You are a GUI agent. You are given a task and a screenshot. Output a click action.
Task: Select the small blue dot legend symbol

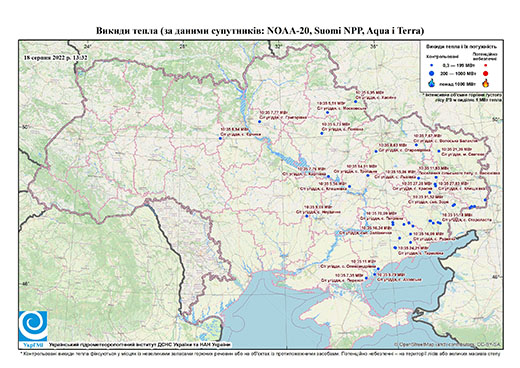[x=432, y=65]
